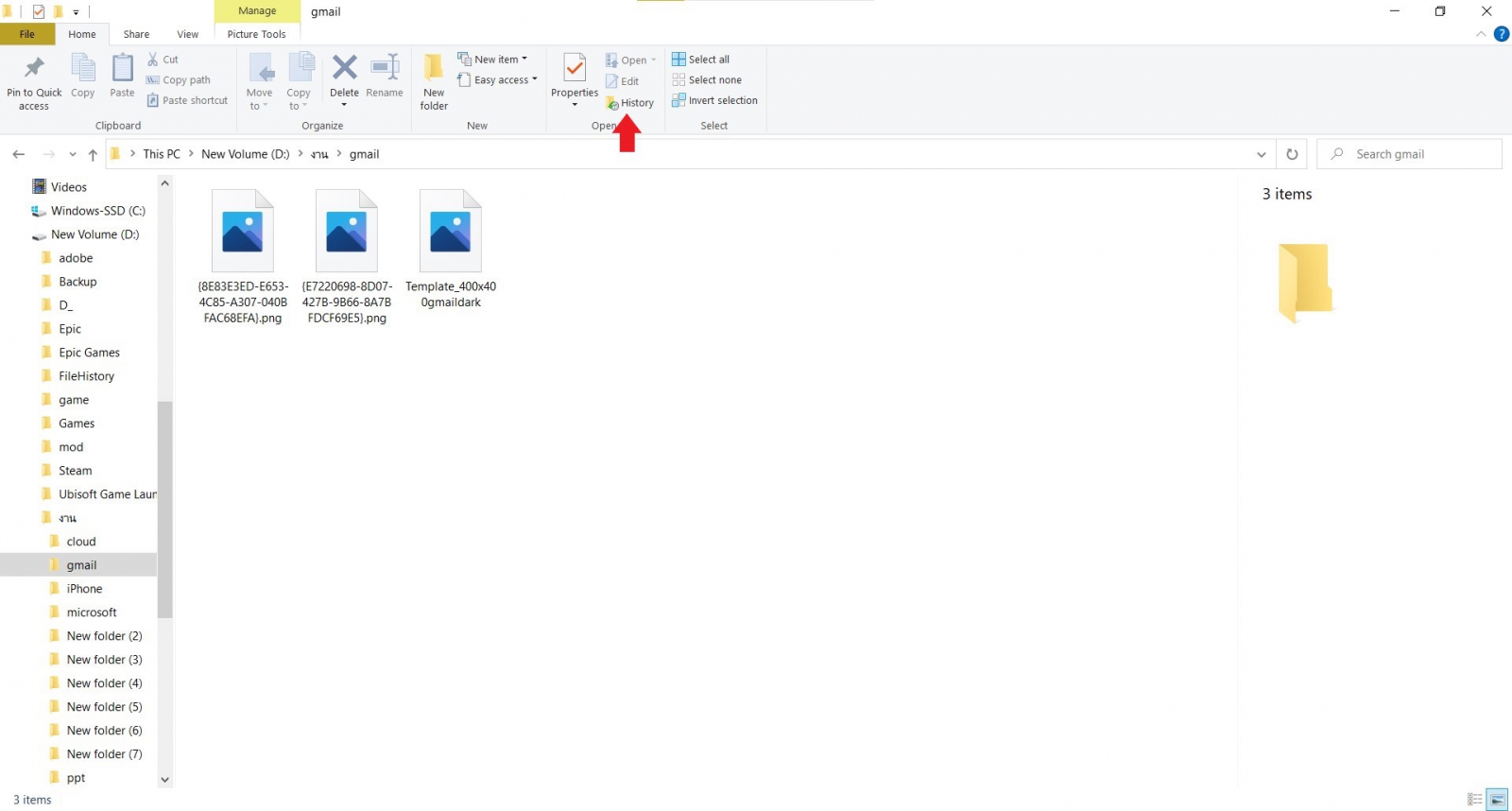Select the Template_400x400gmaildark file

coord(451,250)
